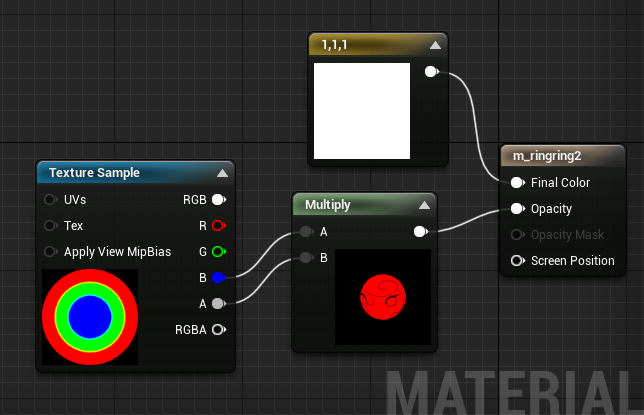Click the red R output pin

pos(219,226)
